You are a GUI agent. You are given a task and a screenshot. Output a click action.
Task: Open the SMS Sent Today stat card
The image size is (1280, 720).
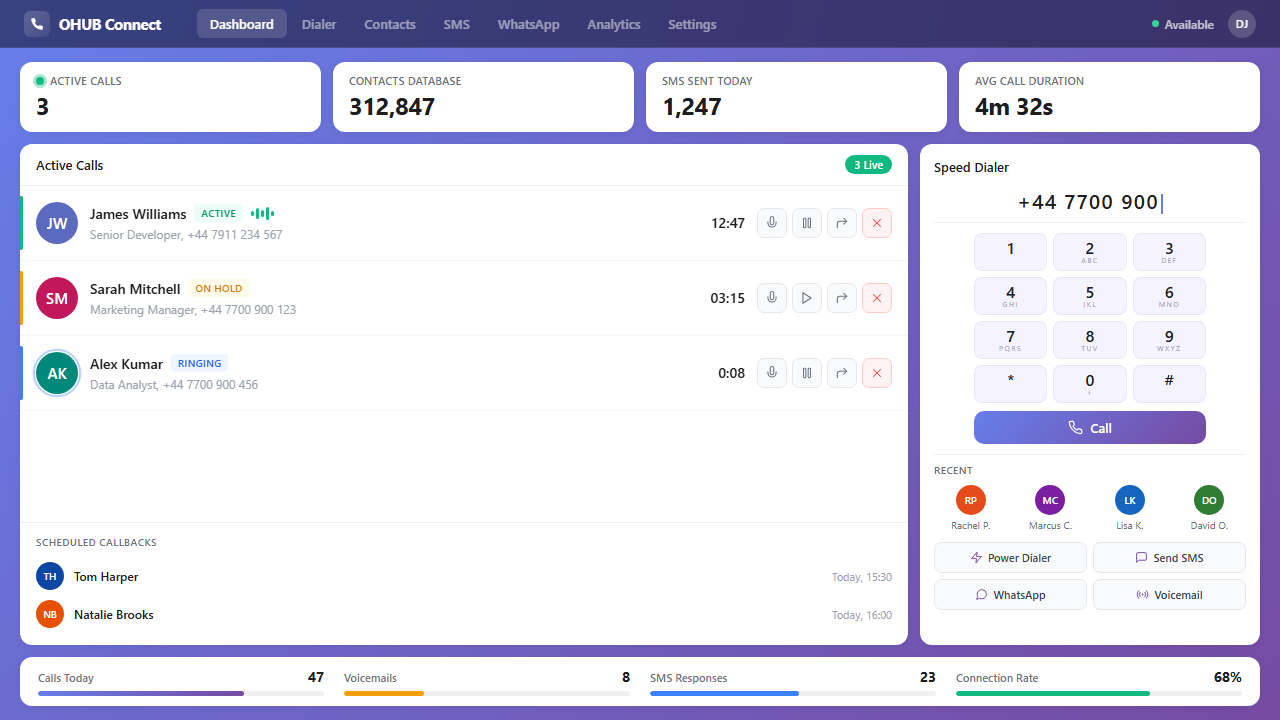pyautogui.click(x=796, y=97)
